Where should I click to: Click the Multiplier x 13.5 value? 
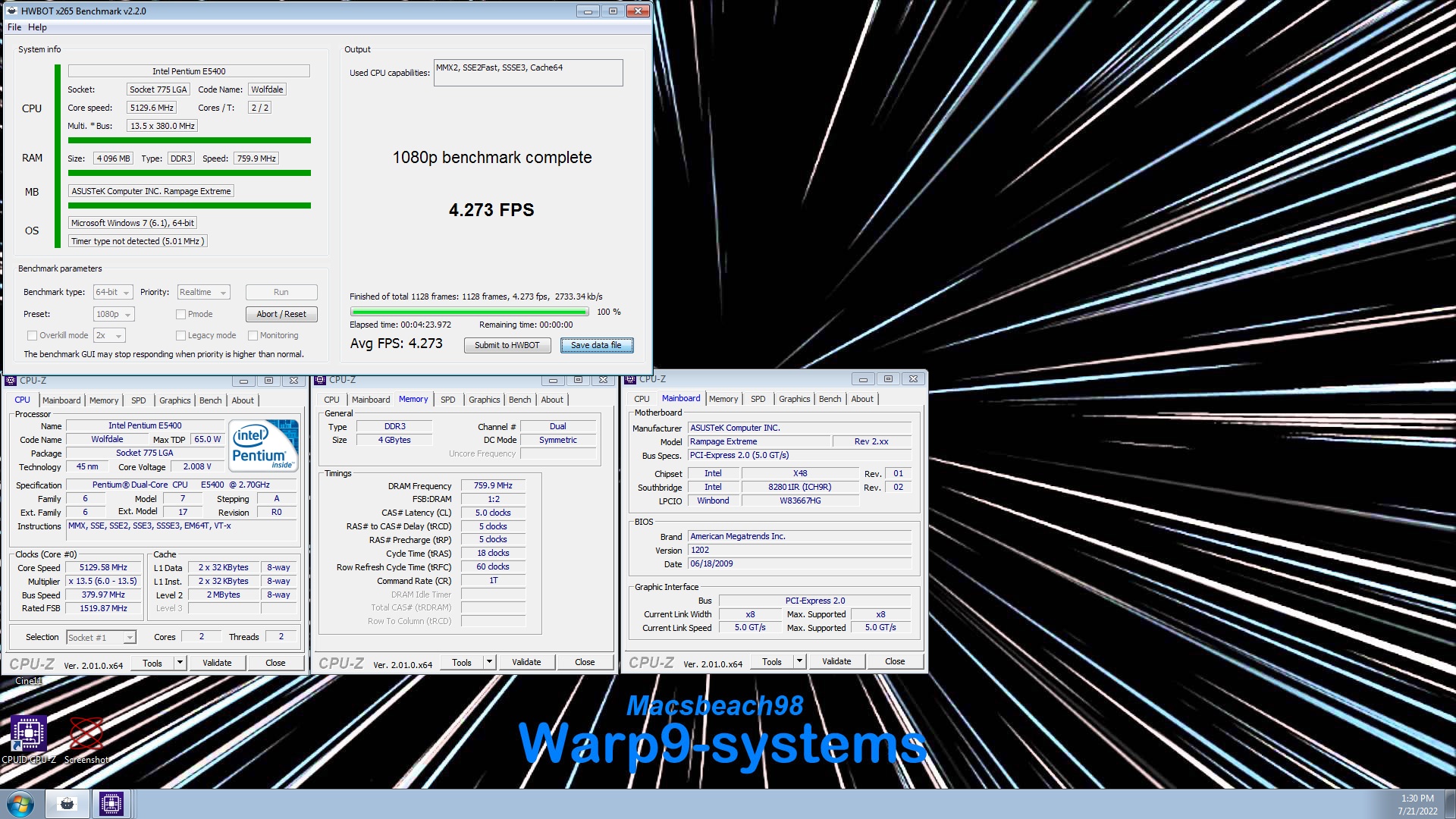pos(102,581)
